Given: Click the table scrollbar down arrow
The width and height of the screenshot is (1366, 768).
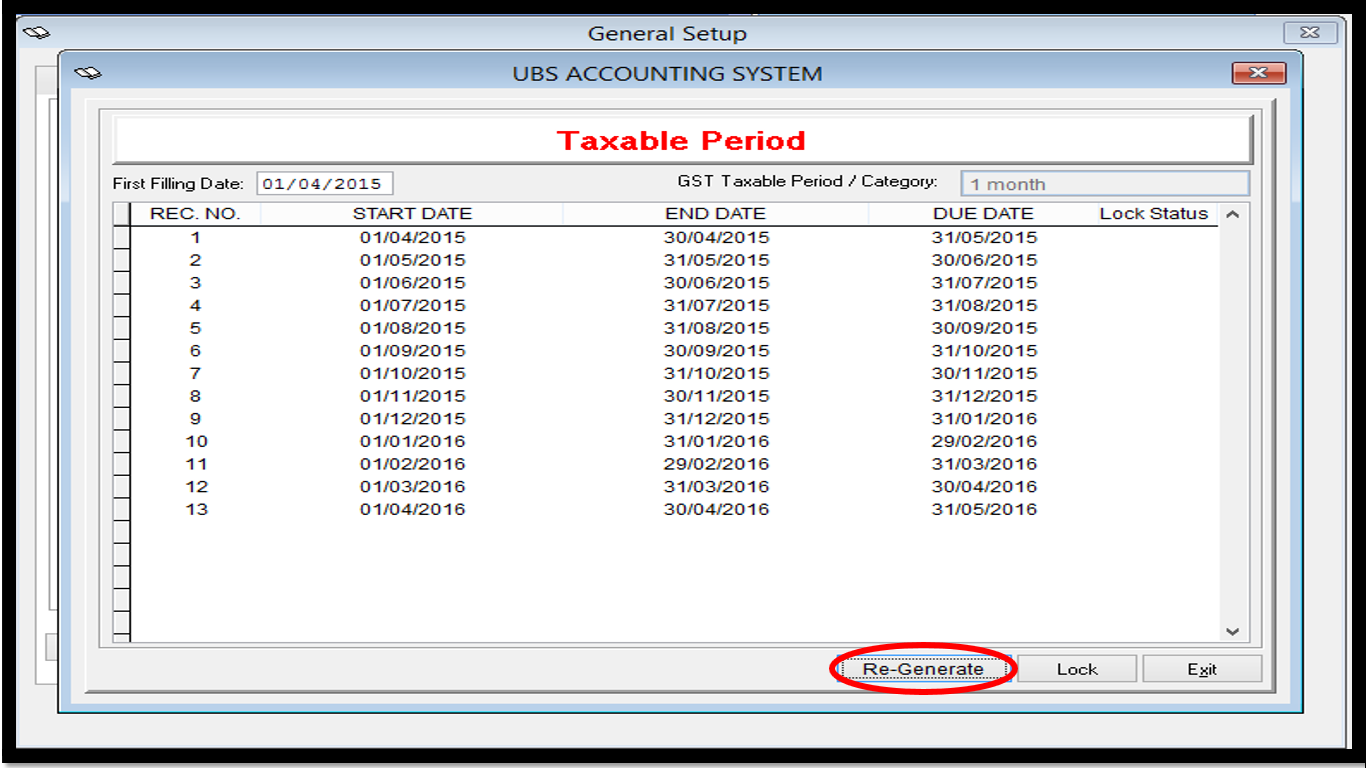Looking at the screenshot, I should pos(1232,632).
